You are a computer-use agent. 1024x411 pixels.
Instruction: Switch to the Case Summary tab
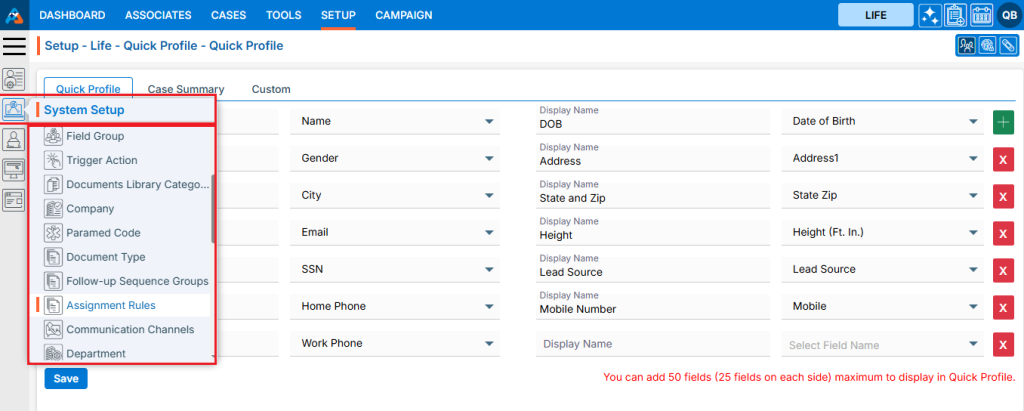point(186,89)
